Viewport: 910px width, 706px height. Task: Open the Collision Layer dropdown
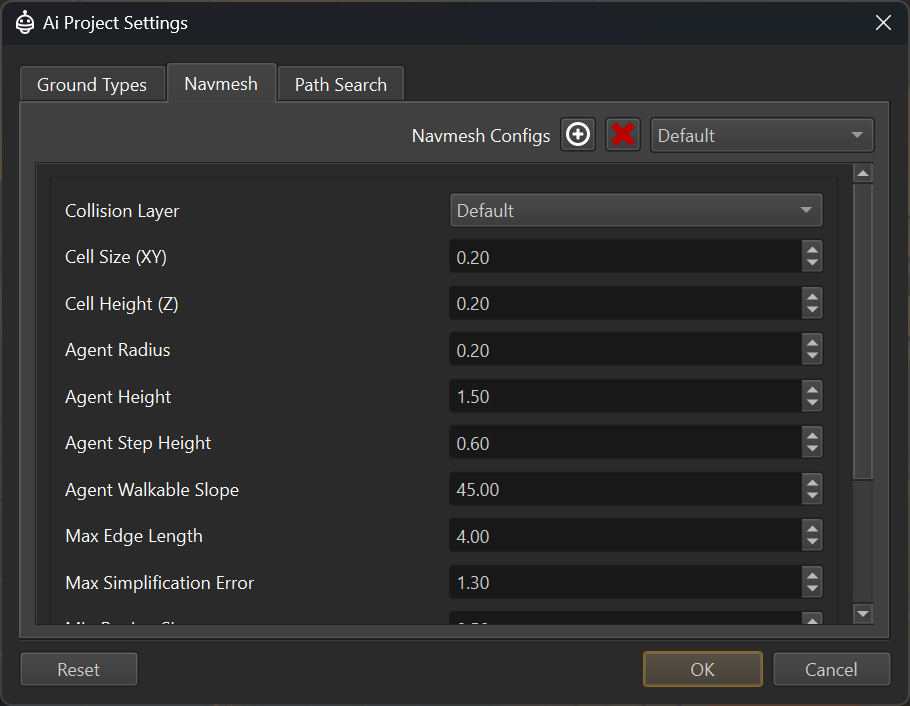click(636, 210)
